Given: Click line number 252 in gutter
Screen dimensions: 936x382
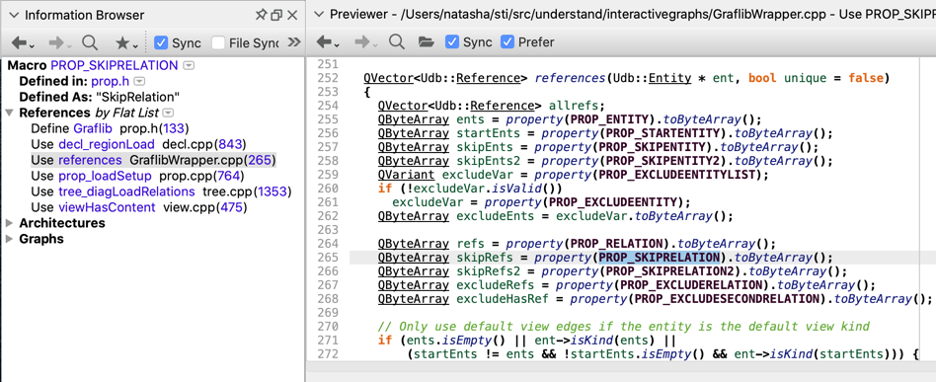Looking at the screenshot, I should pos(328,78).
